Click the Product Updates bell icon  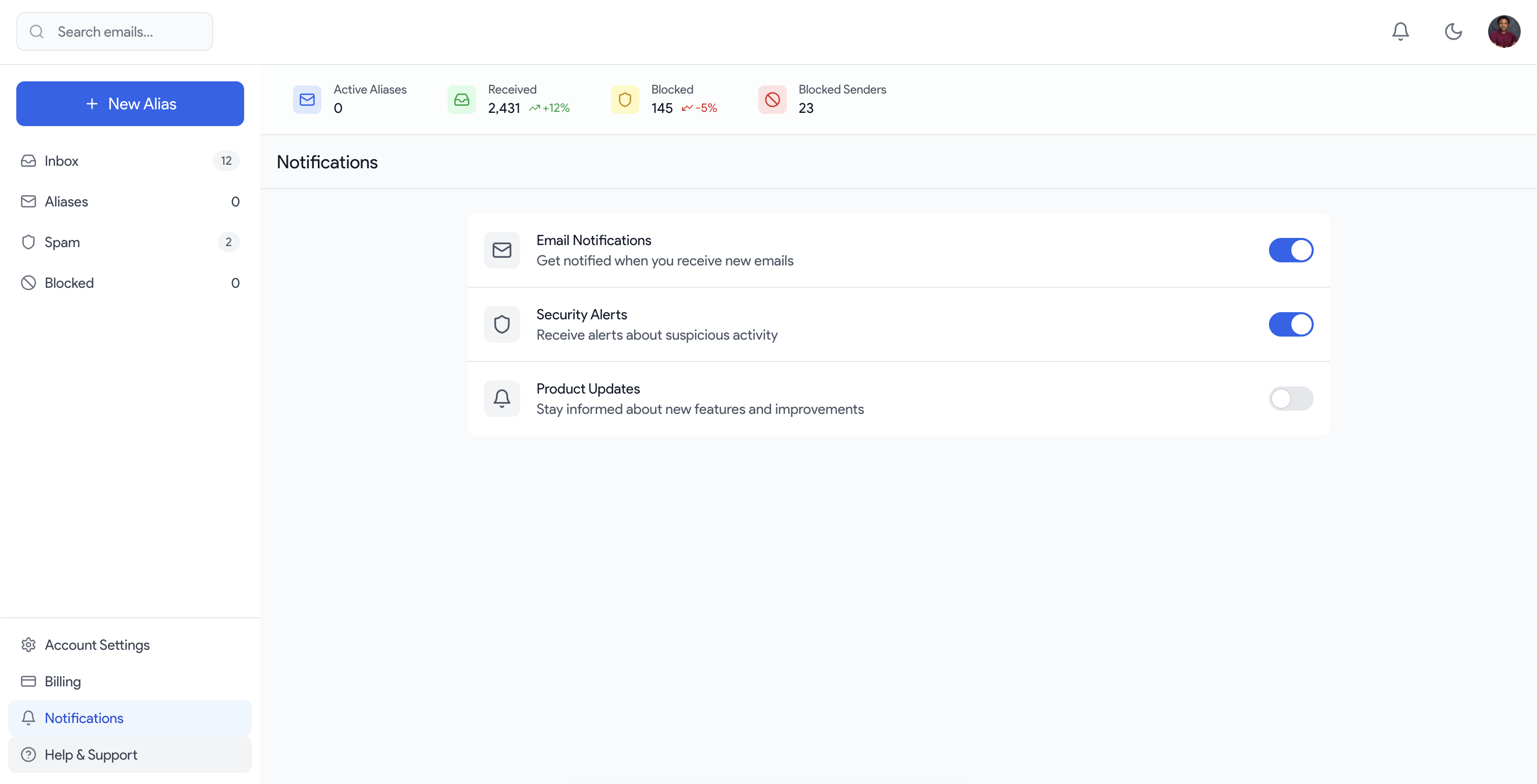[502, 399]
